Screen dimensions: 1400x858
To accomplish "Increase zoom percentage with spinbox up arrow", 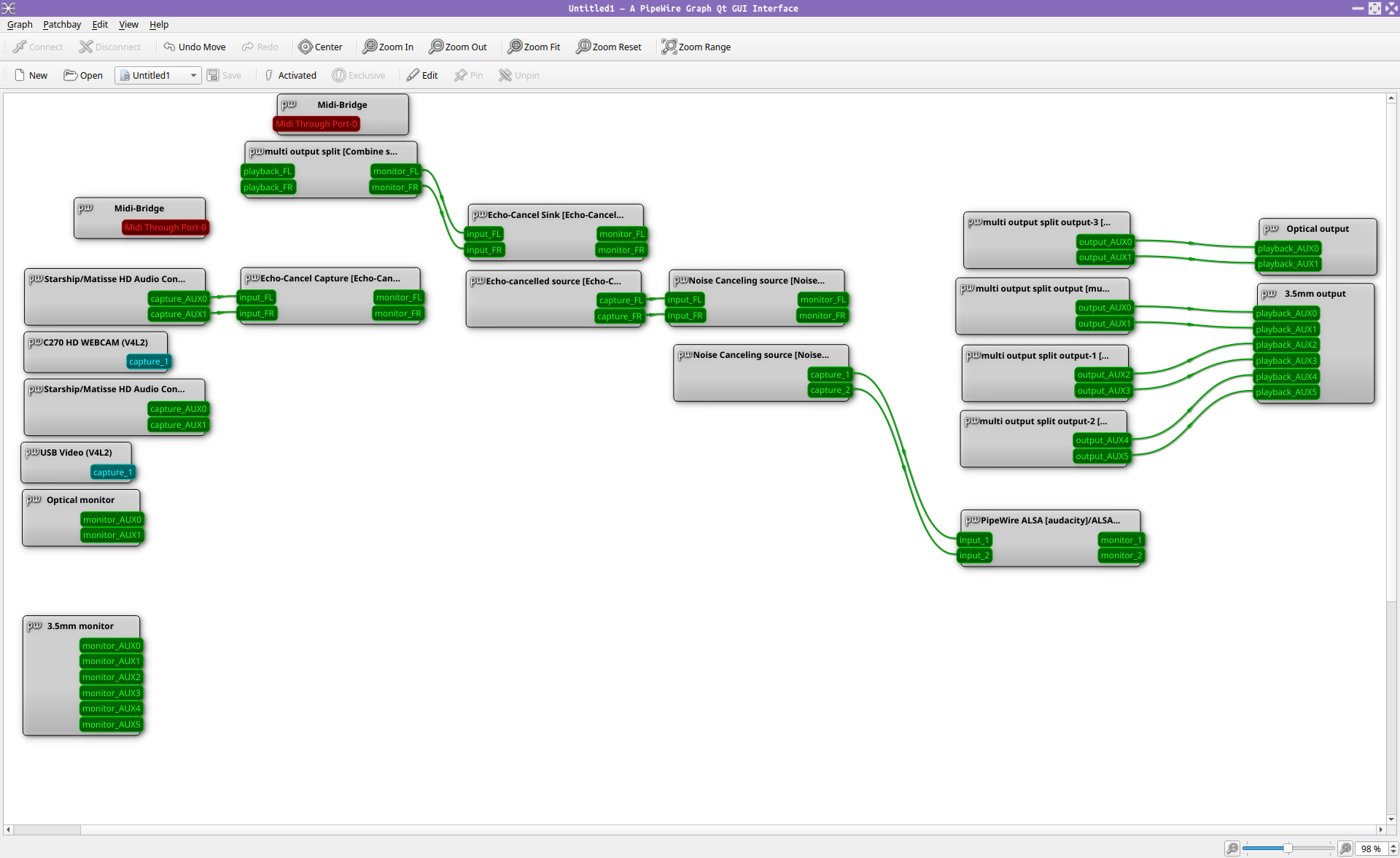I will pos(1393,845).
